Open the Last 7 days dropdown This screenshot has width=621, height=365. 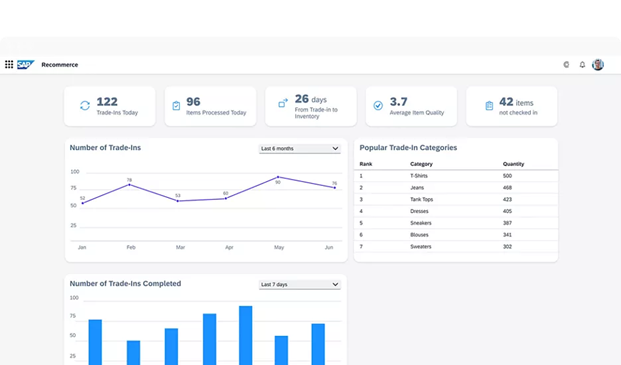click(300, 285)
